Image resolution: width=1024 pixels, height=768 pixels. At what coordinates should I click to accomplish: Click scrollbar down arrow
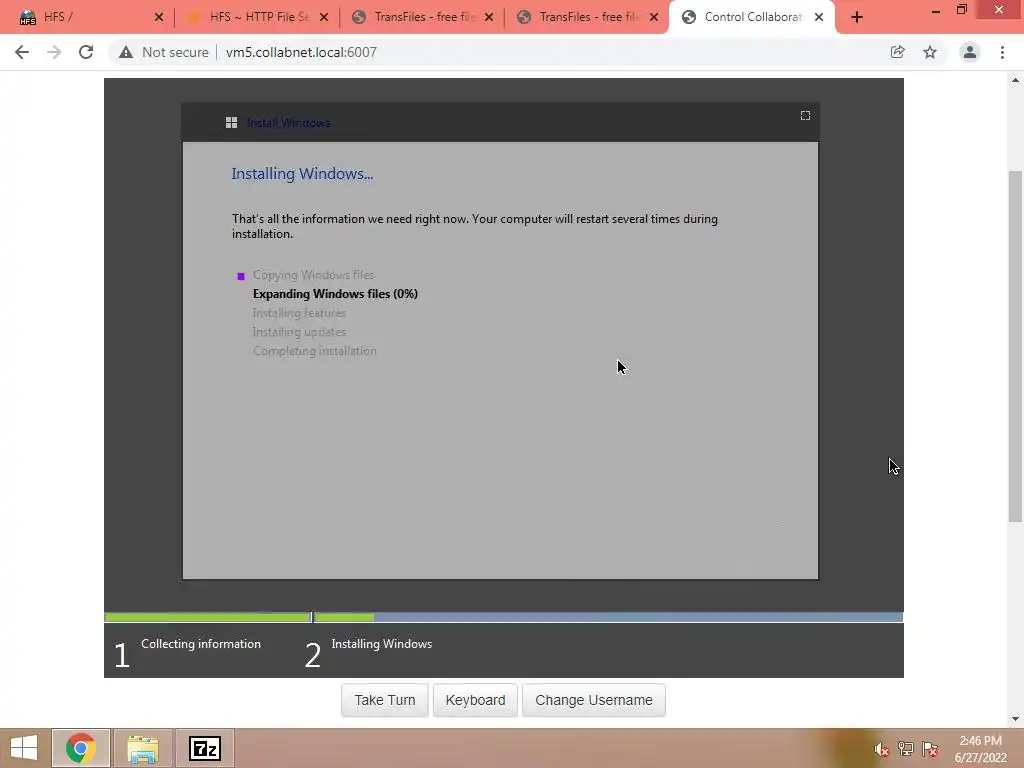(x=1015, y=719)
